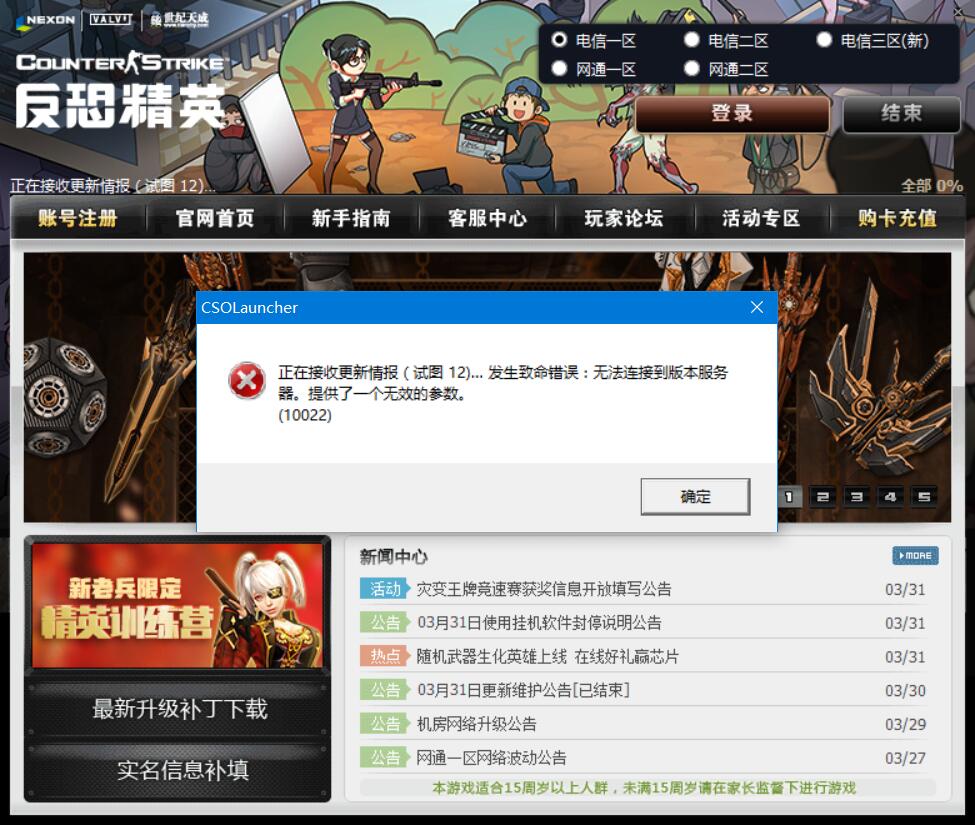Viewport: 975px width, 825px height.
Task: Click 实名信息补填 button
Action: (182, 770)
